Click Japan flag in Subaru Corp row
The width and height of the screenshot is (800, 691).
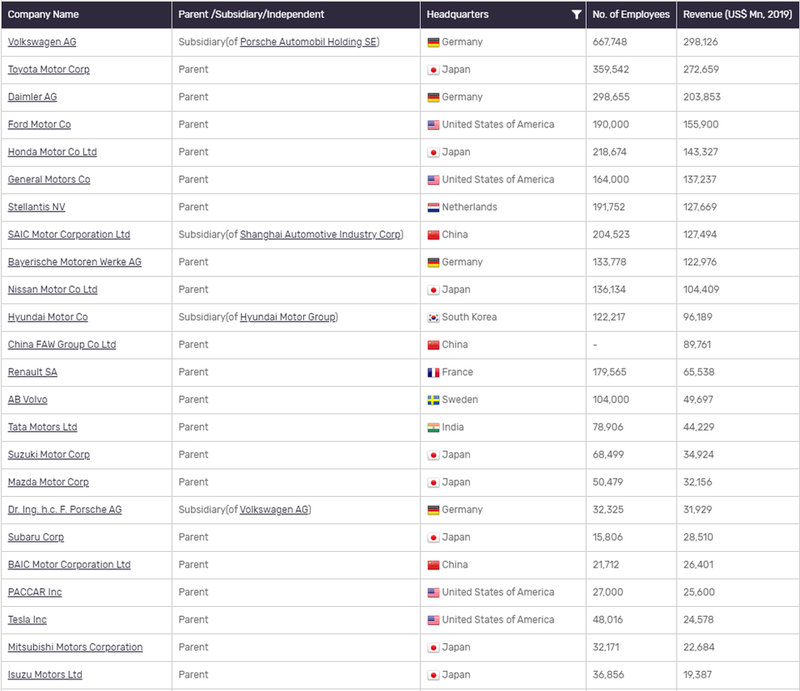coord(433,538)
